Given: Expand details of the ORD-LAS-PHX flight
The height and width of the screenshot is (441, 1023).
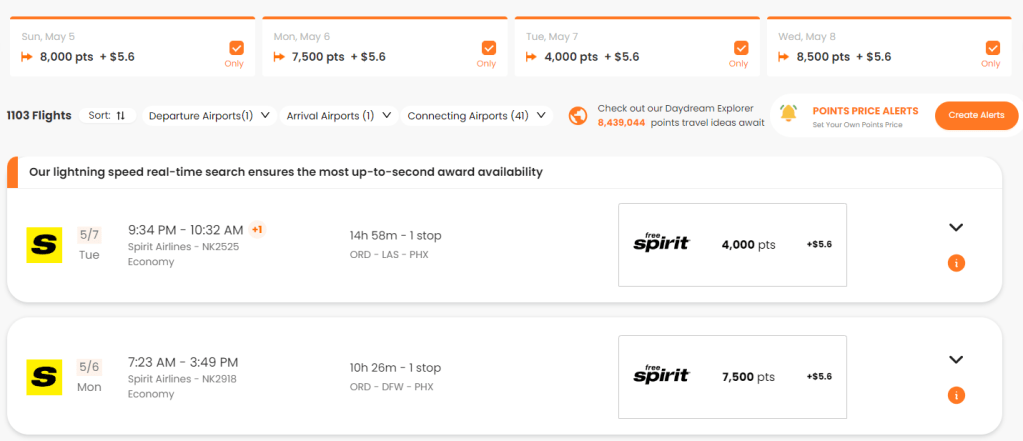Looking at the screenshot, I should 955,227.
